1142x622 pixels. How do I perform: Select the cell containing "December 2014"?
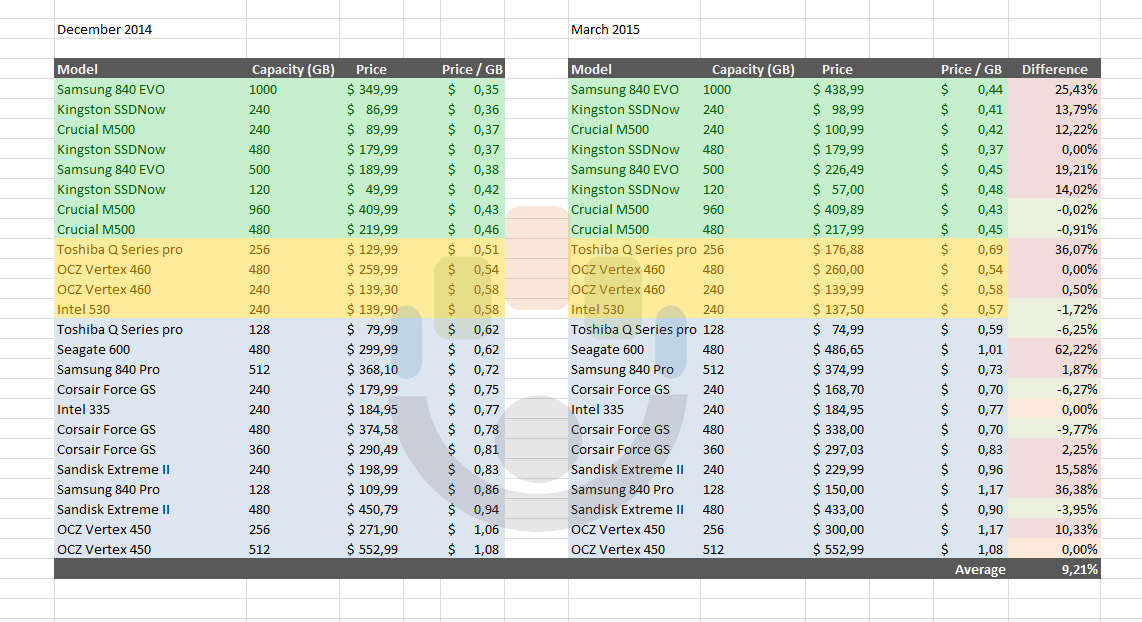coord(103,29)
